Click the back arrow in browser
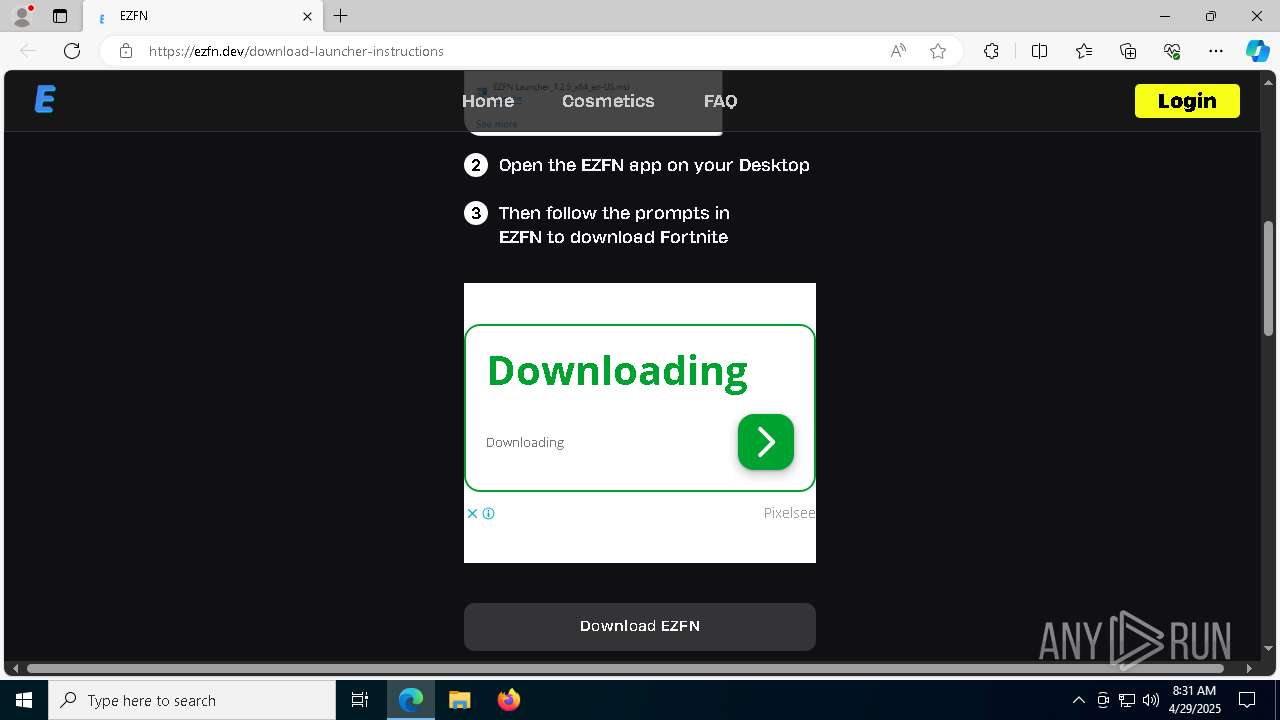 (28, 51)
